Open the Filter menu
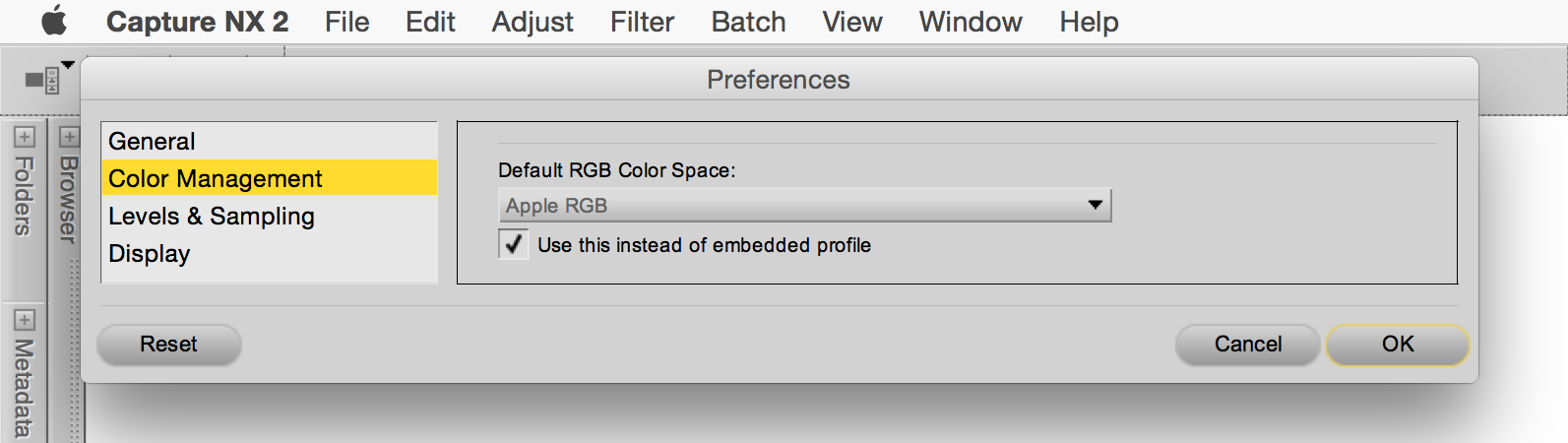Viewport: 1568px width, 443px height. [642, 22]
